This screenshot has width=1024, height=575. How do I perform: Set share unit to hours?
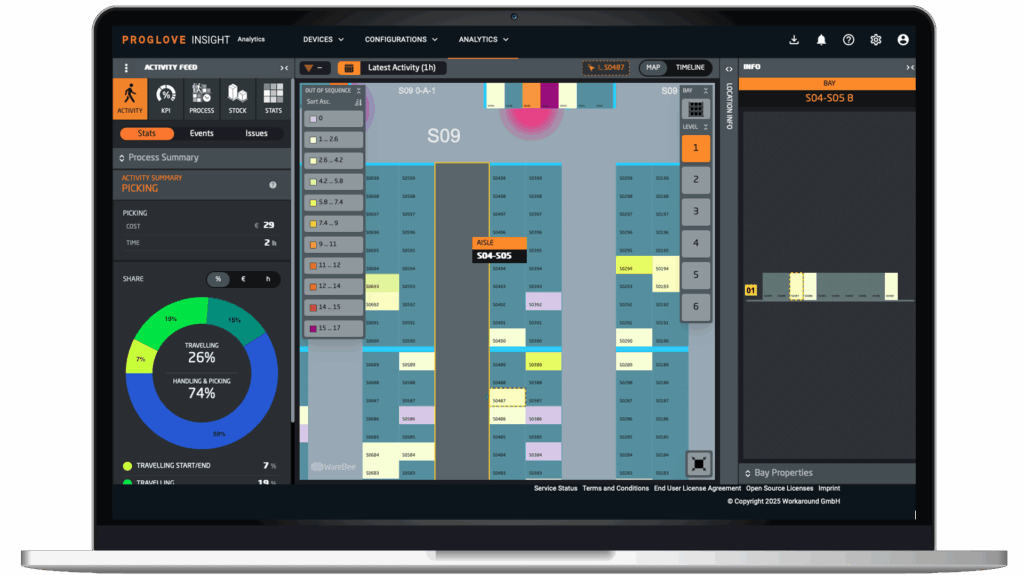pos(267,280)
